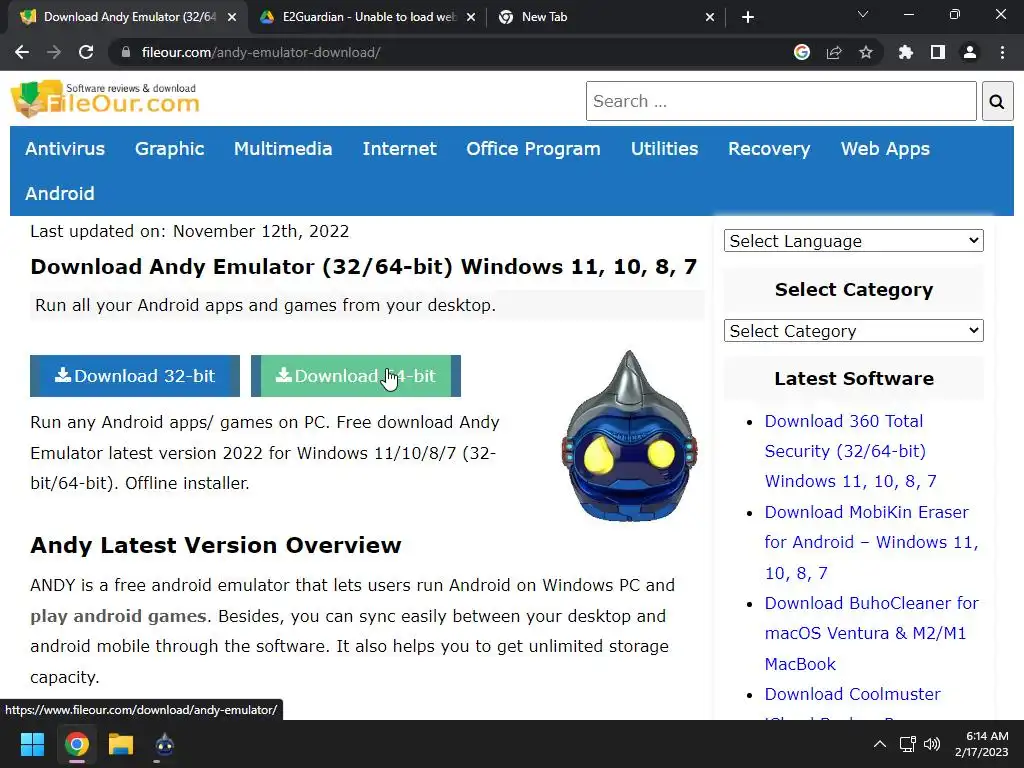1024x768 pixels.
Task: Open Download BuhoCleaner for macOS link
Action: [x=871, y=633]
